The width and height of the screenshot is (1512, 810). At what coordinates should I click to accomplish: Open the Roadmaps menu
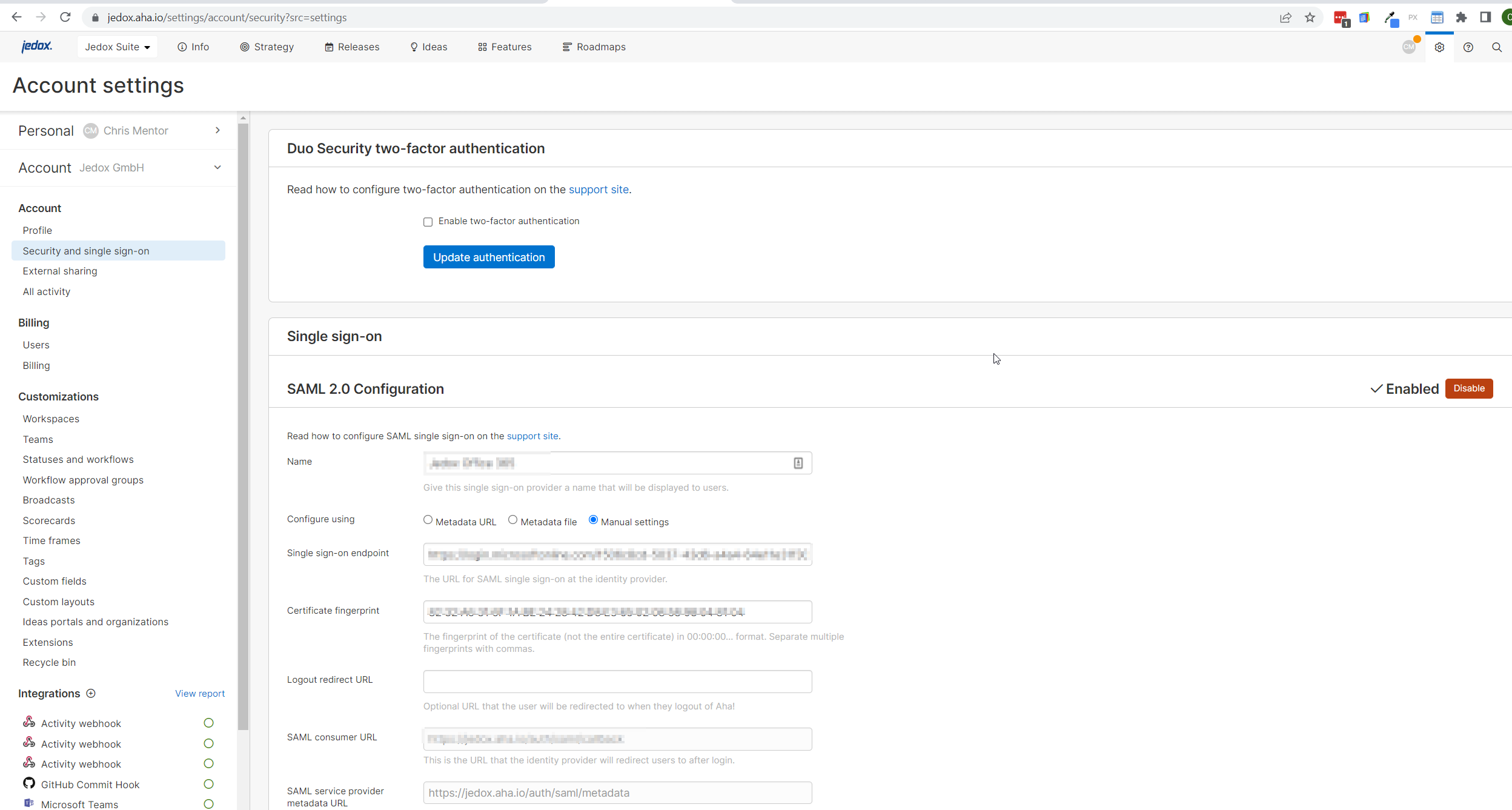click(x=594, y=47)
